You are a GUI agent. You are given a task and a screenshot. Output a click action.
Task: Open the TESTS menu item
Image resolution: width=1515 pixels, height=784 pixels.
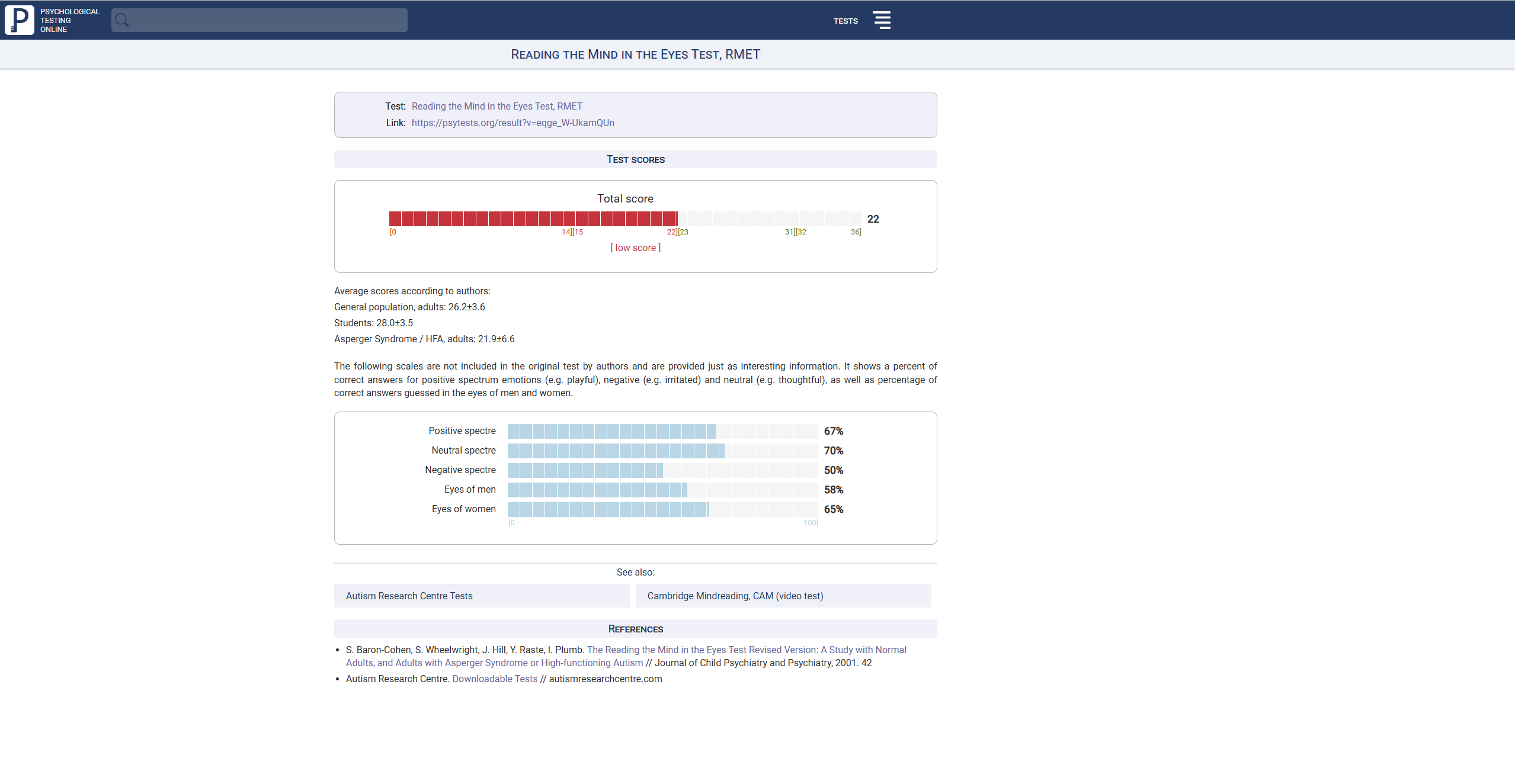click(x=845, y=21)
